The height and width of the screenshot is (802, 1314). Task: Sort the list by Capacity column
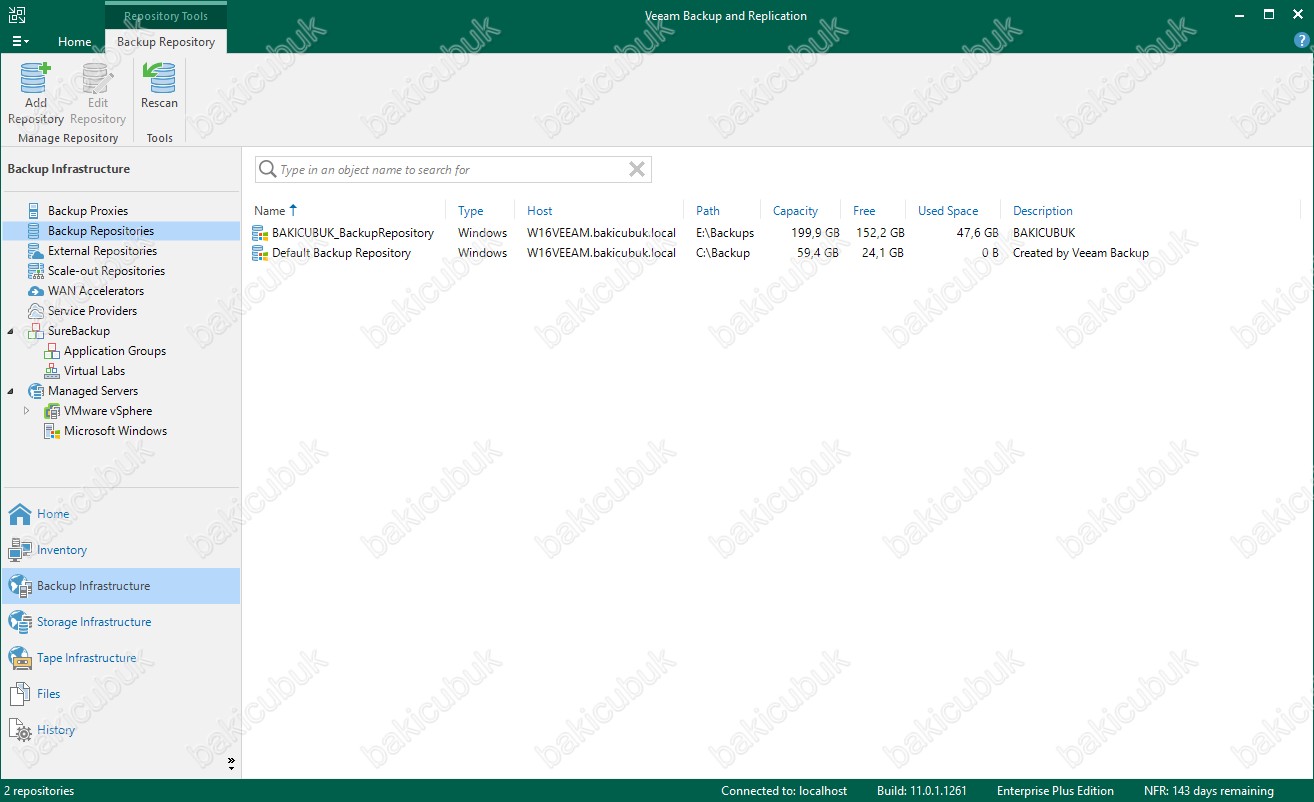click(795, 211)
